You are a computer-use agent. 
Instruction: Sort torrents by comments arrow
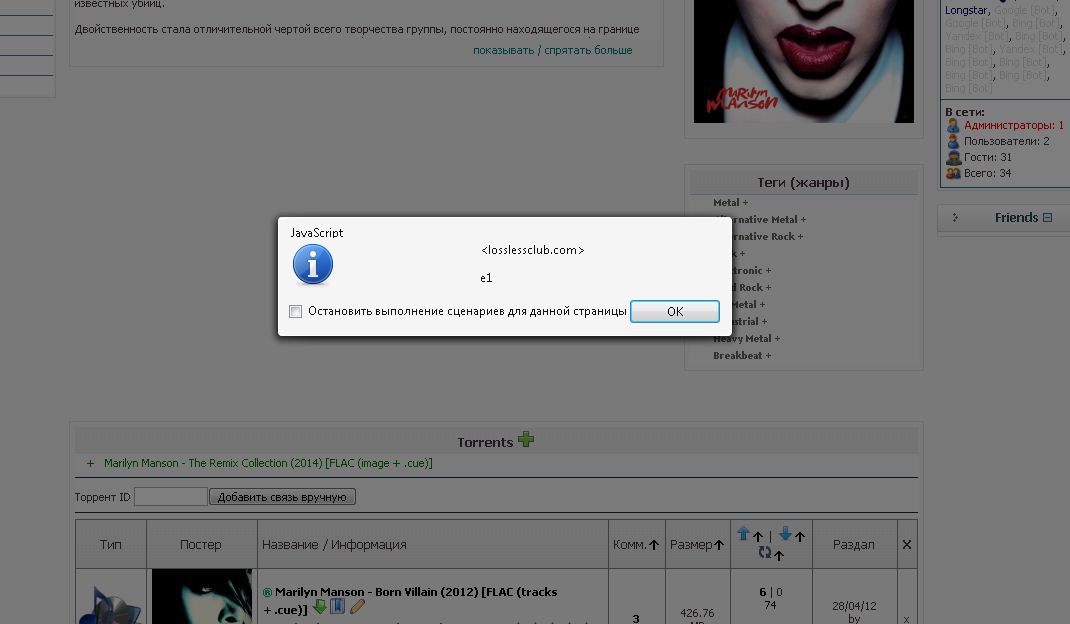click(654, 545)
